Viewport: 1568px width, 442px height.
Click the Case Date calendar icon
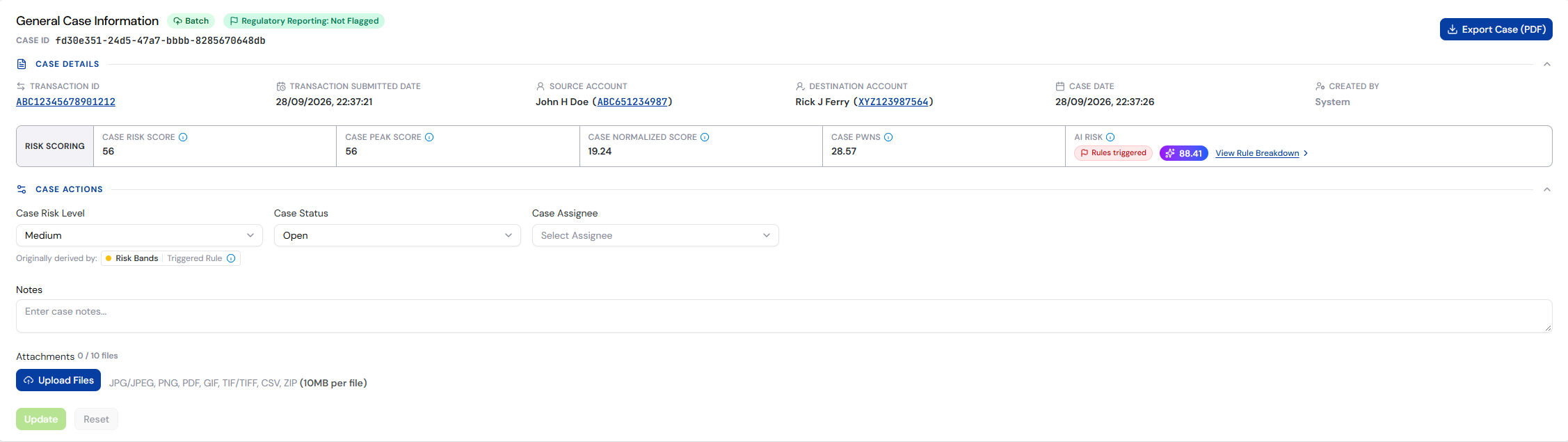(1060, 86)
